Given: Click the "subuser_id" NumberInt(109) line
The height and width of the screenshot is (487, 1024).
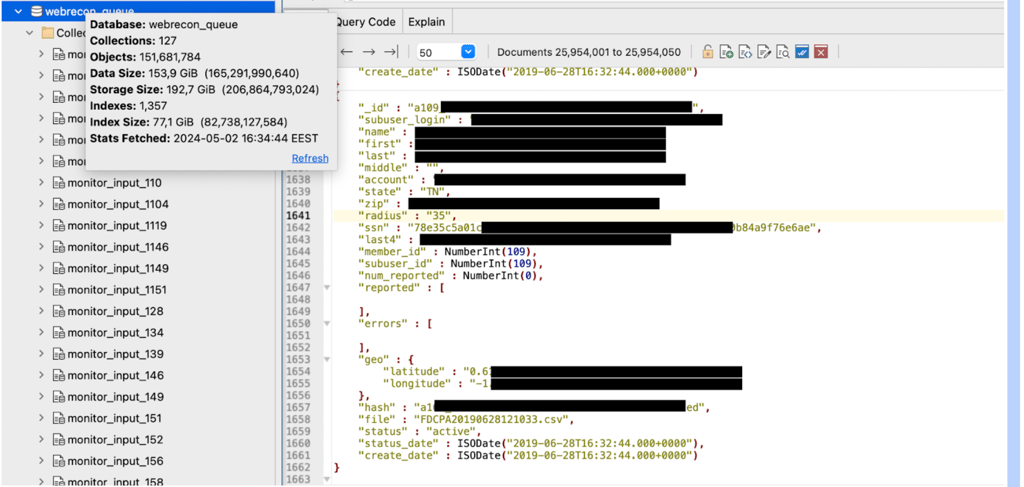Looking at the screenshot, I should tap(451, 263).
